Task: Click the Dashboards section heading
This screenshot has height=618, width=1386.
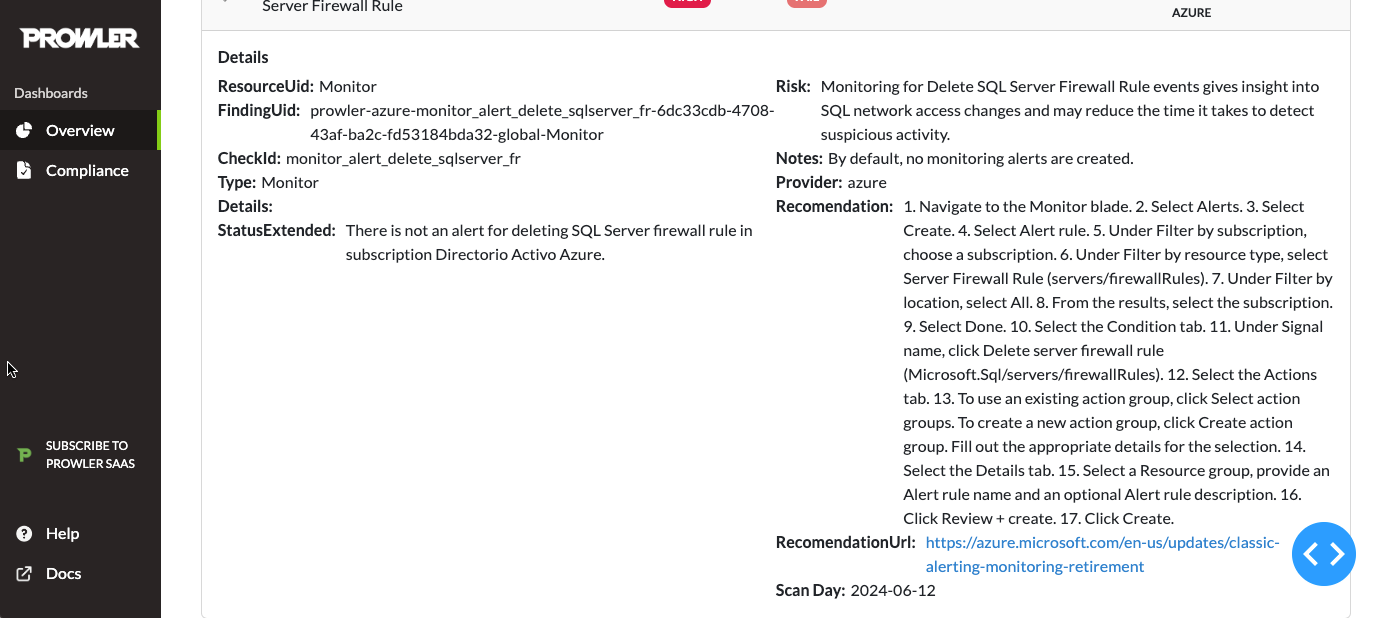Action: pyautogui.click(x=51, y=93)
